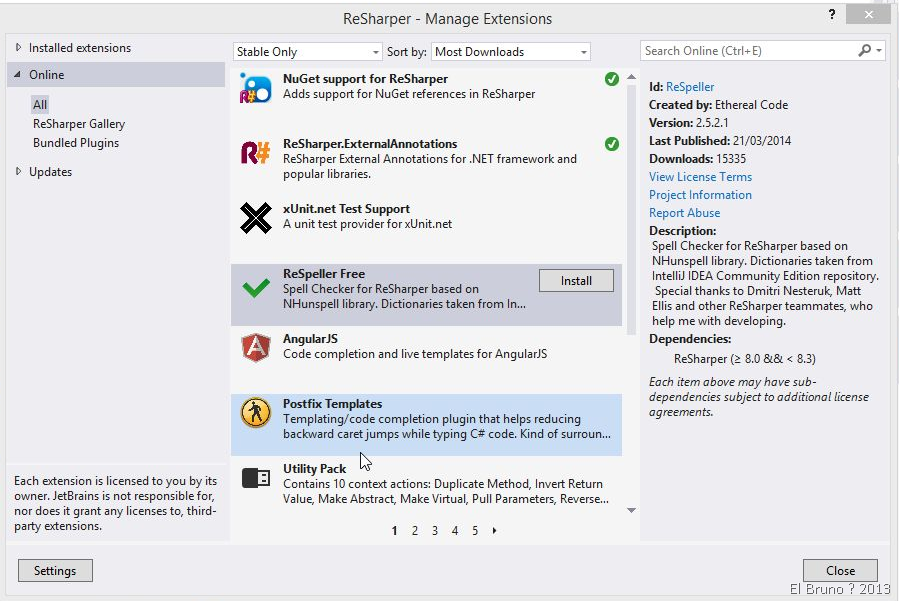Open the Most Downloads sort dropdown

pos(510,52)
